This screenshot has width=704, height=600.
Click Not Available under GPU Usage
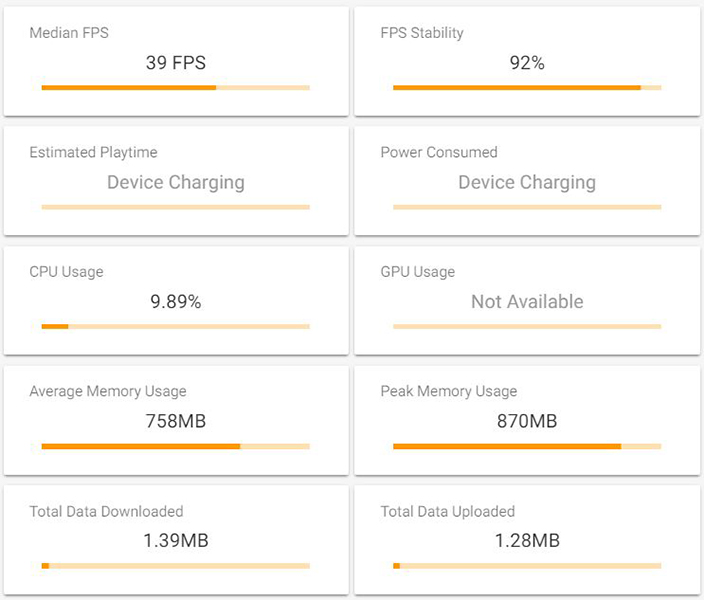[527, 301]
